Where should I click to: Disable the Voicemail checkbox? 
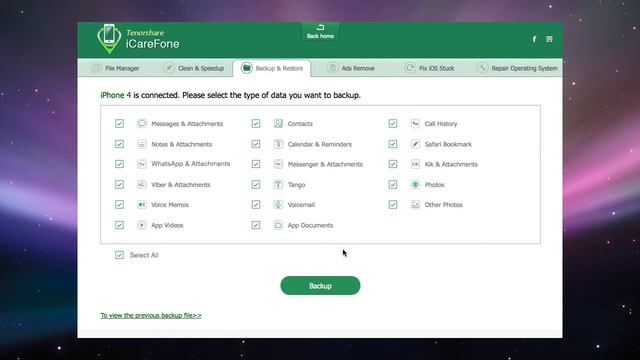point(256,204)
